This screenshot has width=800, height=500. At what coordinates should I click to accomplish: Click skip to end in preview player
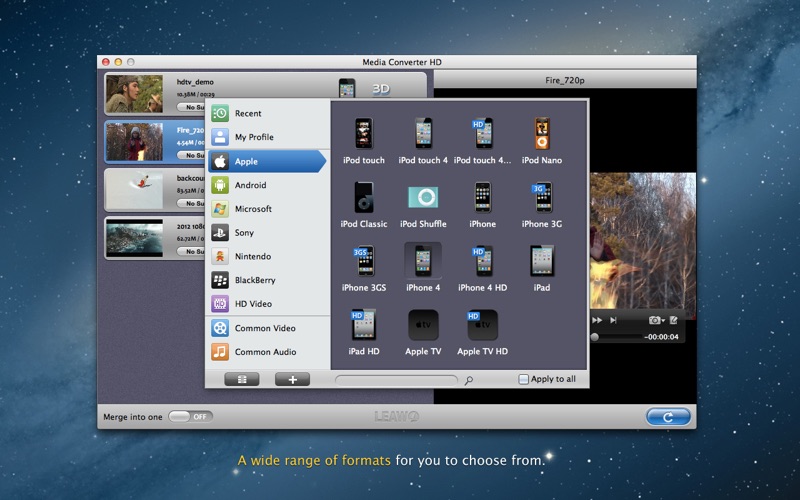click(614, 320)
